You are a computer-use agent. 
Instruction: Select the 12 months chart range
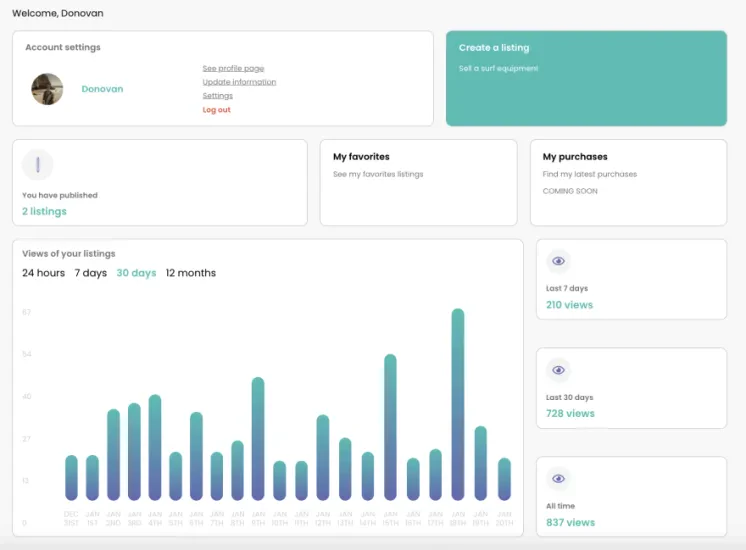point(191,273)
